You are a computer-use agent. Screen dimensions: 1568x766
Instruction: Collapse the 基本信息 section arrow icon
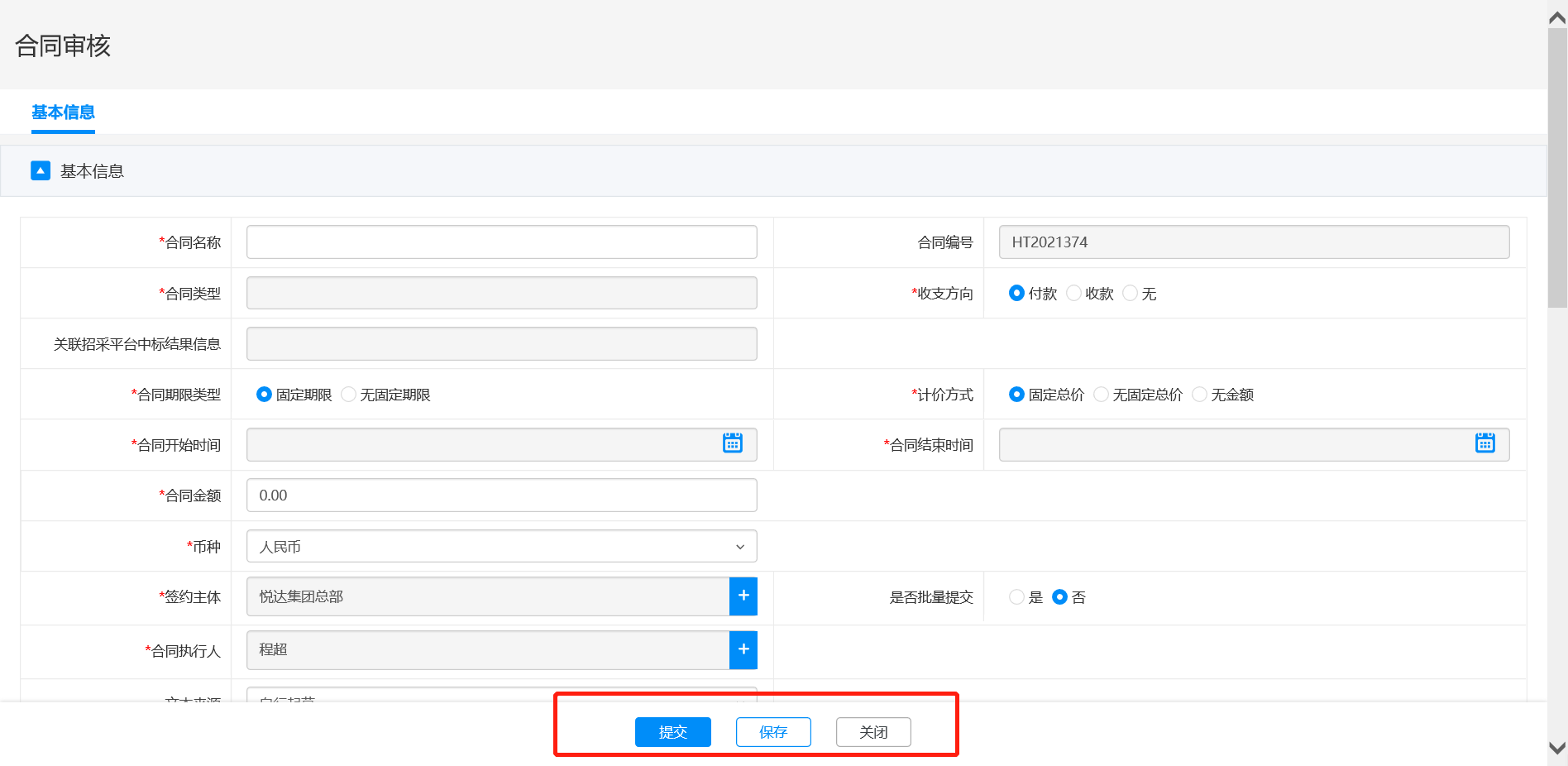(41, 170)
